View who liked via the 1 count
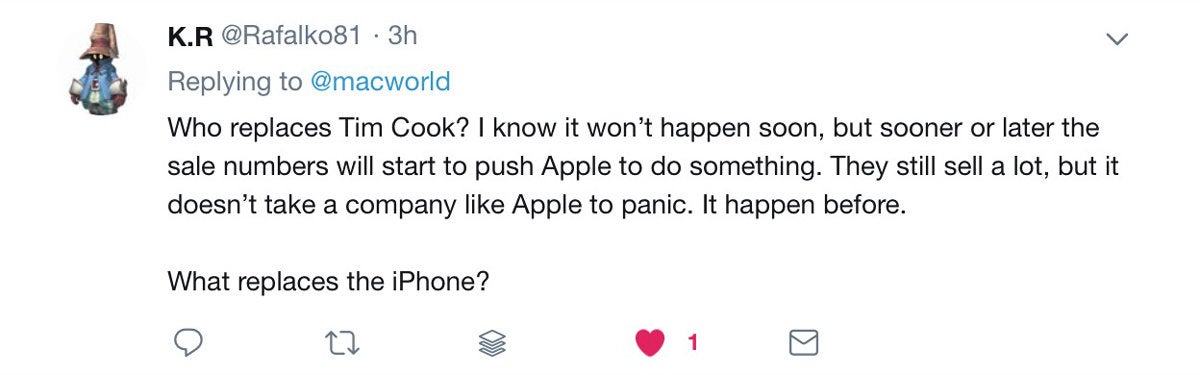 (x=691, y=344)
